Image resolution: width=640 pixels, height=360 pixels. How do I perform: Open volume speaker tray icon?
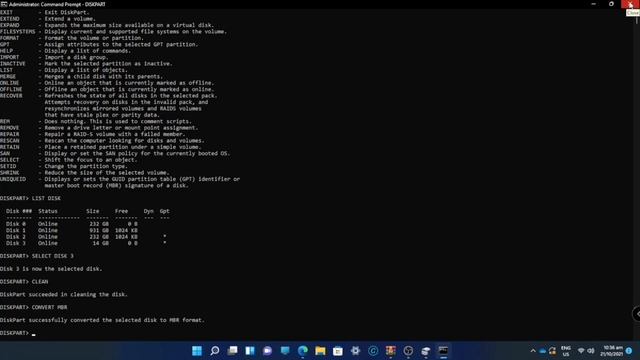pos(590,351)
